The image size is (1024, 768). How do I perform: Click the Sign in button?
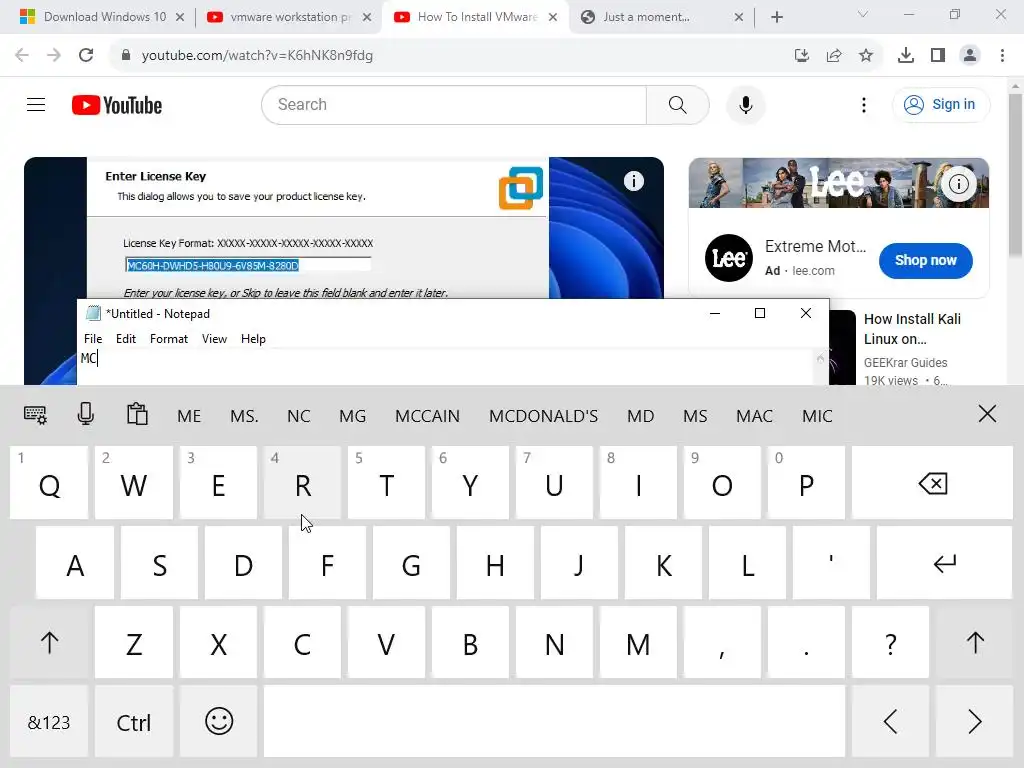tap(941, 104)
